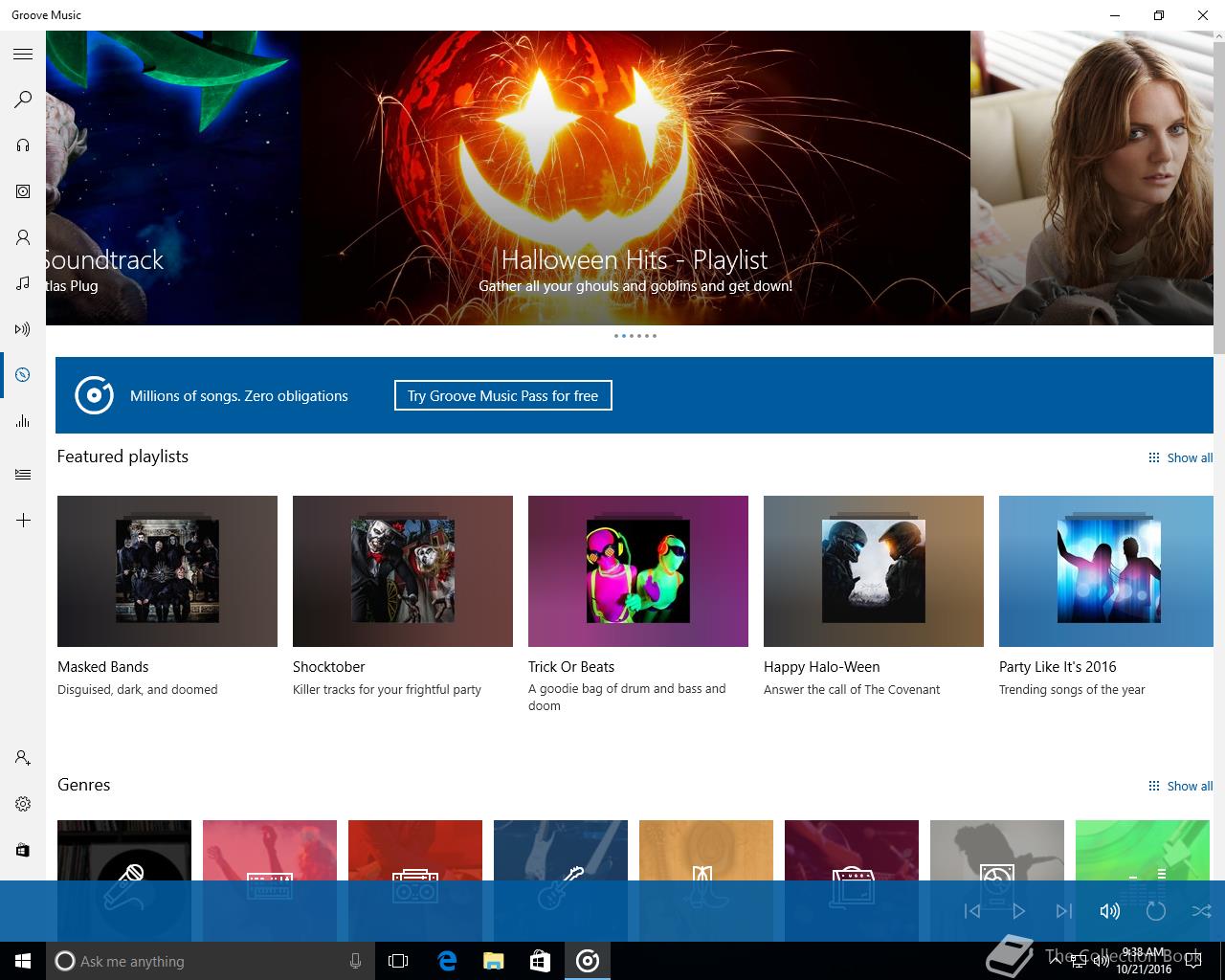1225x980 pixels.
Task: Click the Previous track button
Action: point(972,911)
